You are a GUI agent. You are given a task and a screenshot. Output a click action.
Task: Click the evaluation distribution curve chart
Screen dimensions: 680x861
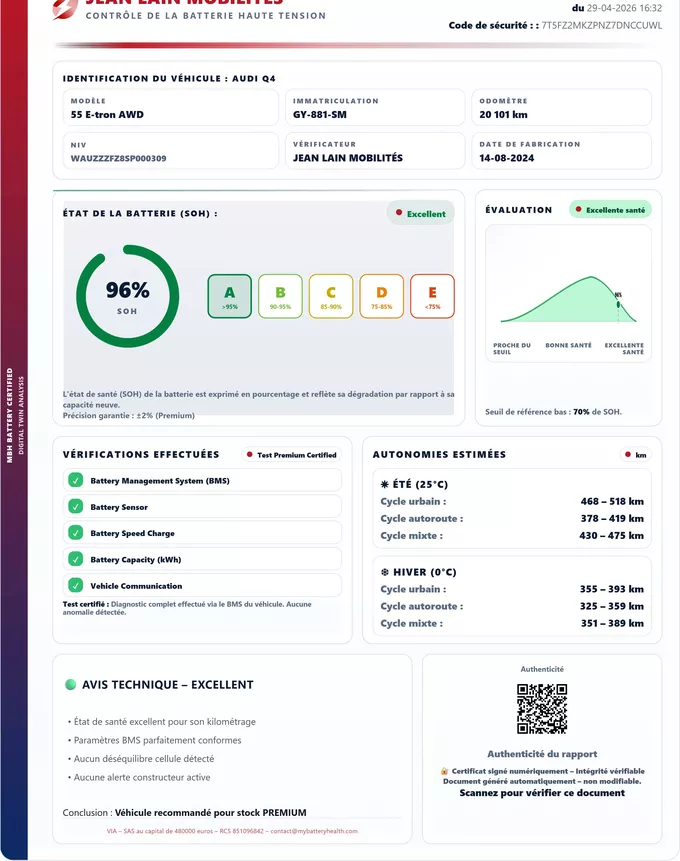(568, 299)
